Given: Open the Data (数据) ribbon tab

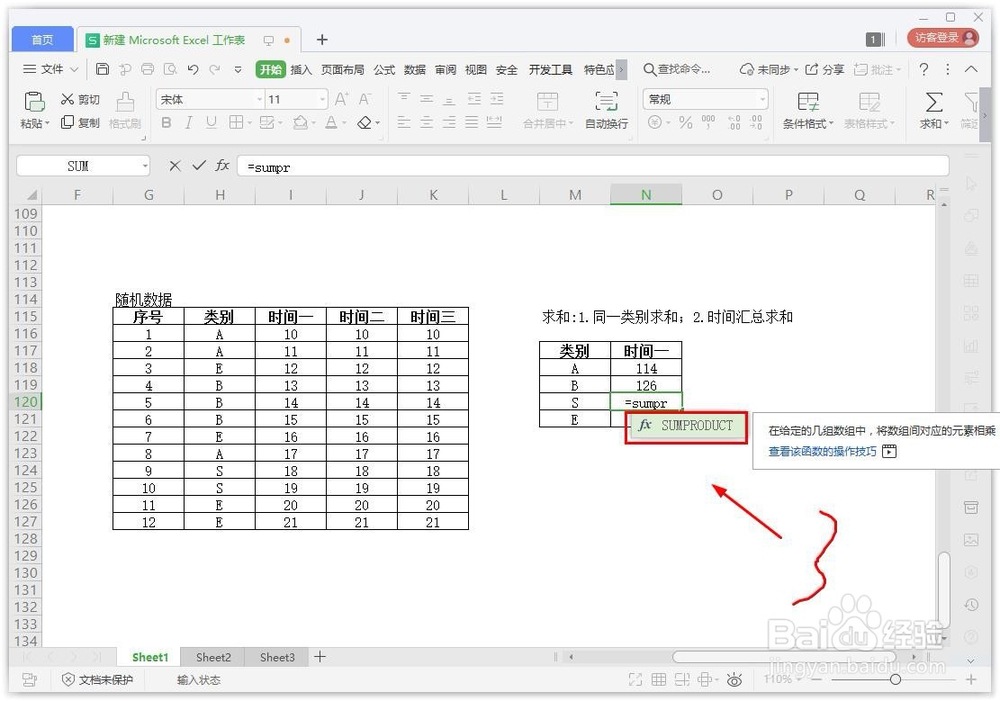Looking at the screenshot, I should point(415,70).
